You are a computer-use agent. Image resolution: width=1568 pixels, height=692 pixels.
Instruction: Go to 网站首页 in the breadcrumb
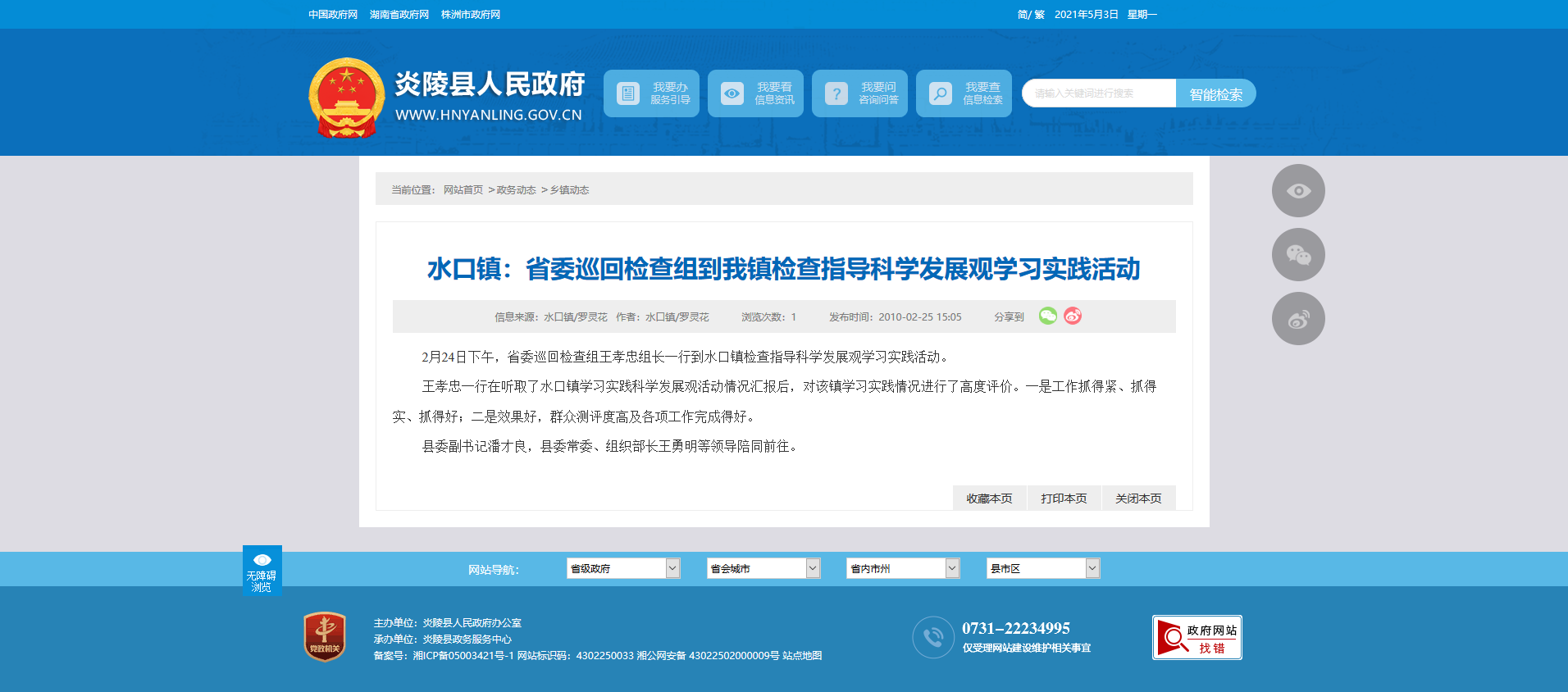tap(463, 190)
